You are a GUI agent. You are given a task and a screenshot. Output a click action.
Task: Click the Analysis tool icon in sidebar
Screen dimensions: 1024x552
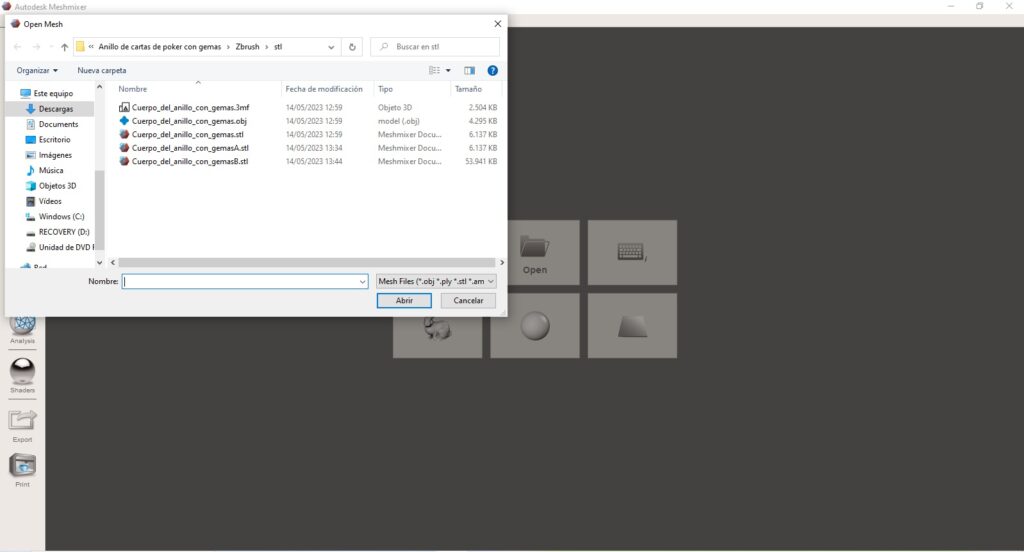coord(22,325)
